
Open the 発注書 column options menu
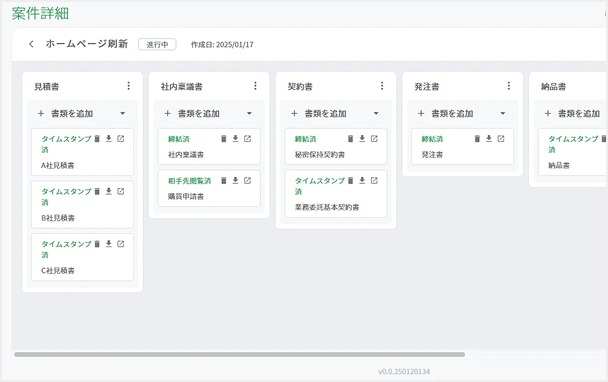(x=509, y=86)
